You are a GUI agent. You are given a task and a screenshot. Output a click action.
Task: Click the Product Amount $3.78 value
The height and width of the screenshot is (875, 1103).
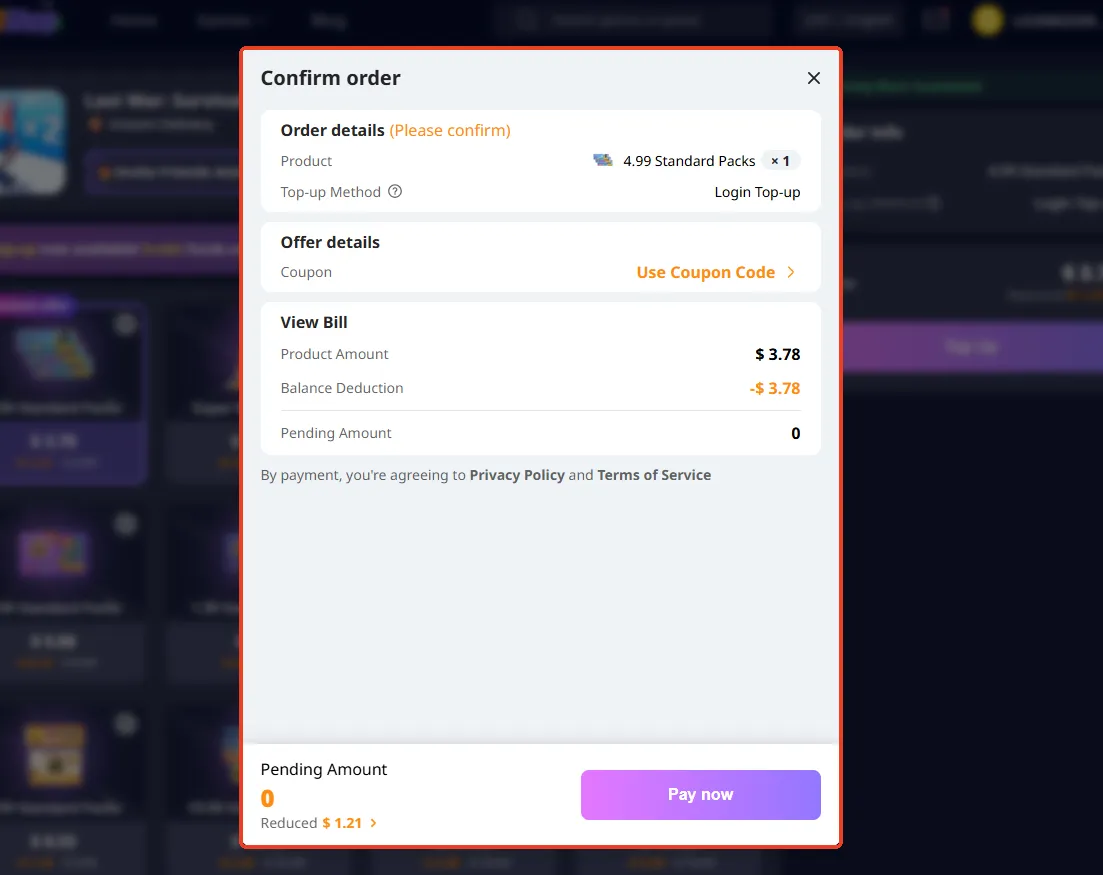[777, 354]
